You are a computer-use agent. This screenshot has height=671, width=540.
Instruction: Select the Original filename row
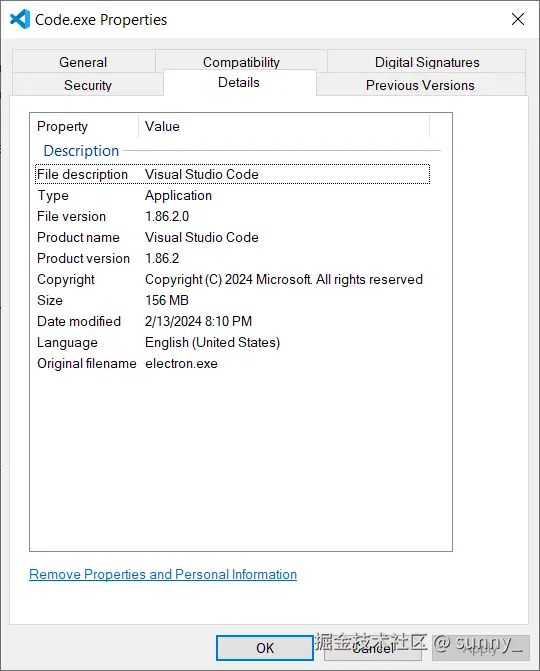point(232,363)
